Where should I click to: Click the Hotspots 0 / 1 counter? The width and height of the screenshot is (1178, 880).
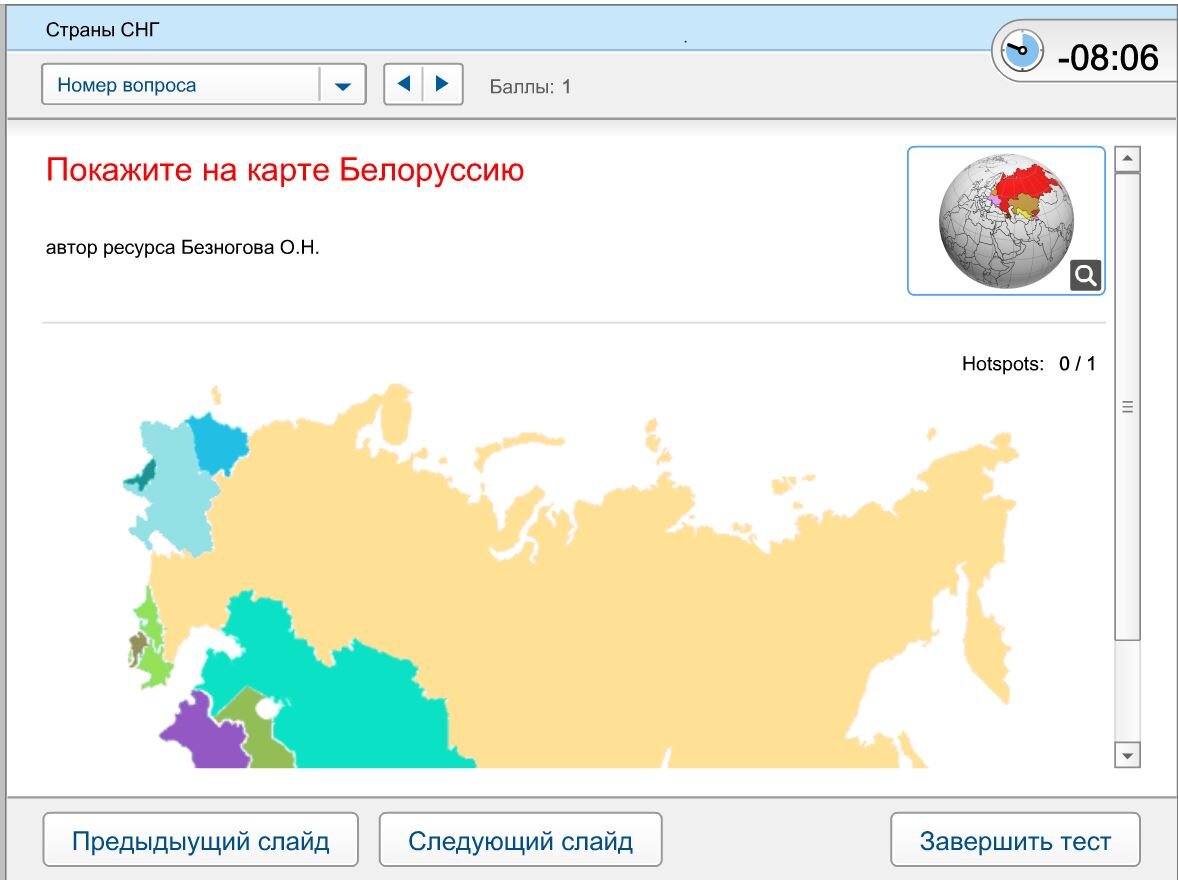1028,364
